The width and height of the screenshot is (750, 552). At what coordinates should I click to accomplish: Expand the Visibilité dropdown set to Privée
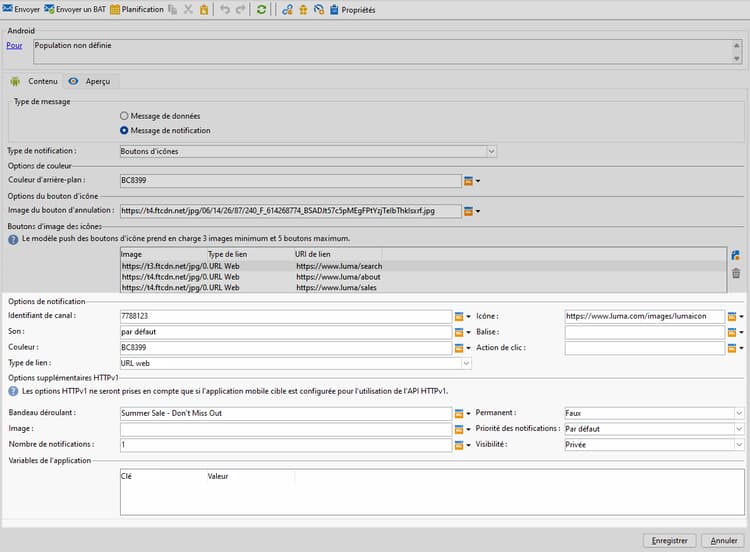(739, 444)
